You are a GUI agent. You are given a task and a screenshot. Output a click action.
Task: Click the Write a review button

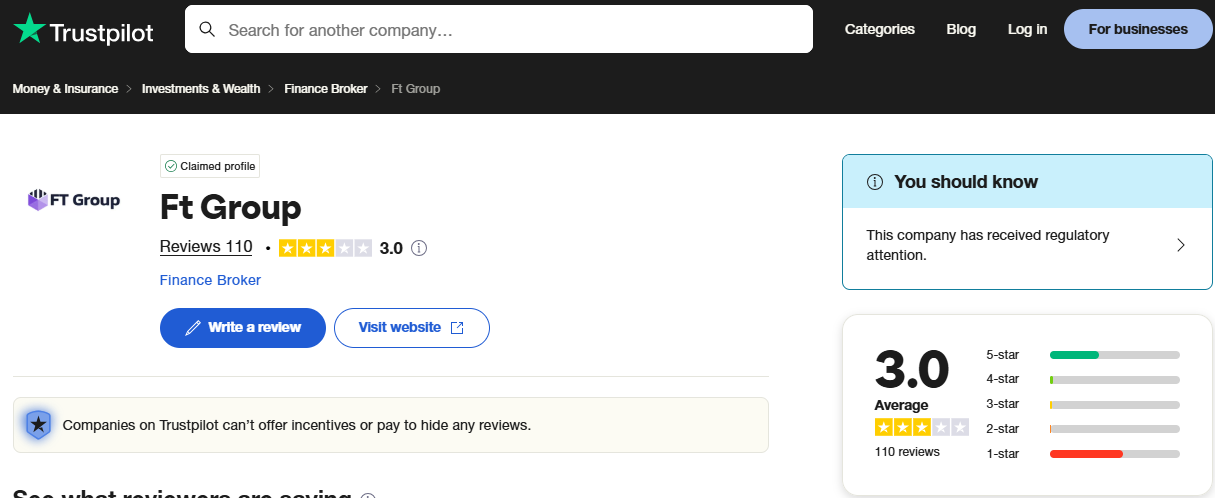[x=243, y=328]
